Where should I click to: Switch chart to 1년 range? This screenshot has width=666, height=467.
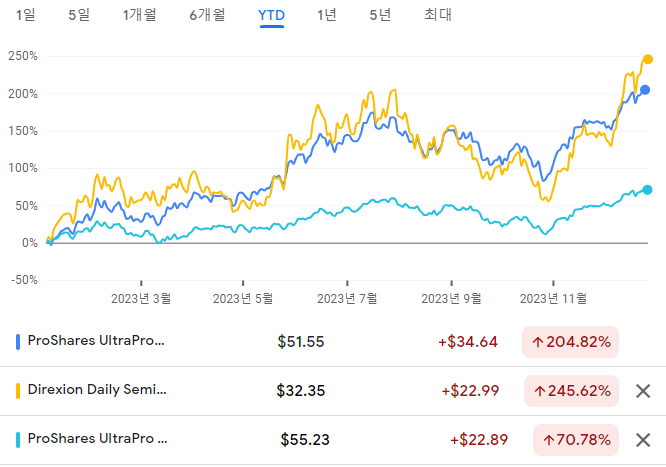tap(327, 15)
